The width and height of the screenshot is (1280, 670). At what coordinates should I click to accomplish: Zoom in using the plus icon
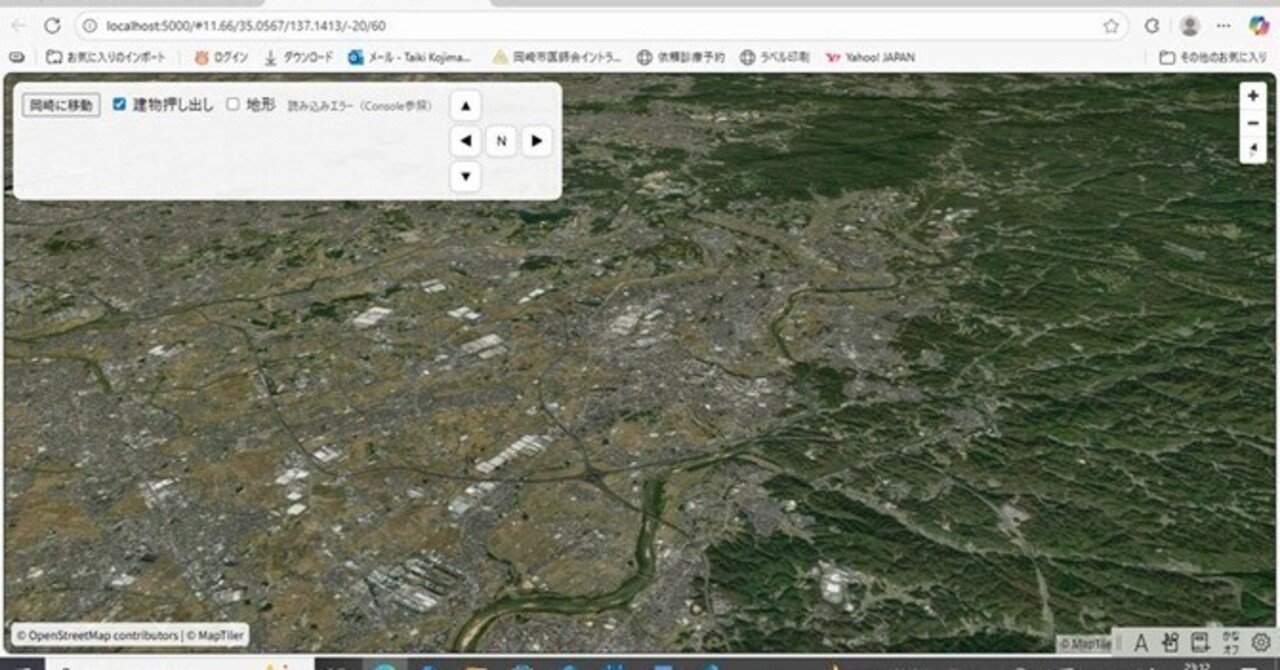[x=1253, y=96]
